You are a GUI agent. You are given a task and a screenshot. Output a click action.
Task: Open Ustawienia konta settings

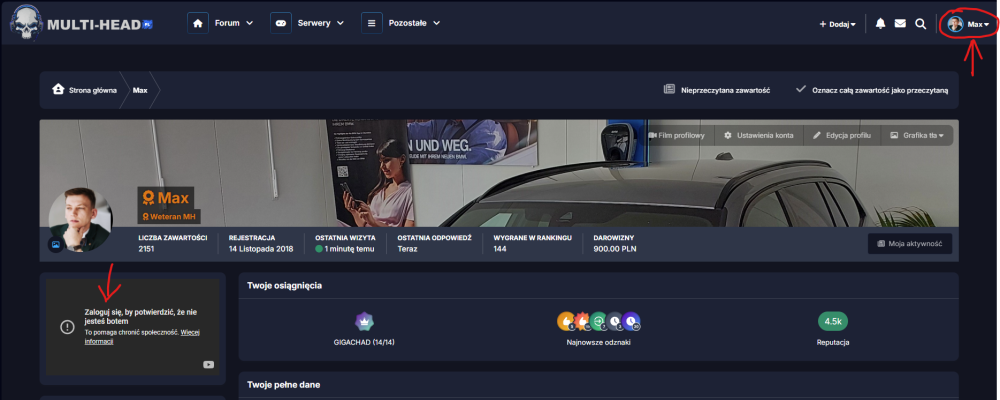759,135
